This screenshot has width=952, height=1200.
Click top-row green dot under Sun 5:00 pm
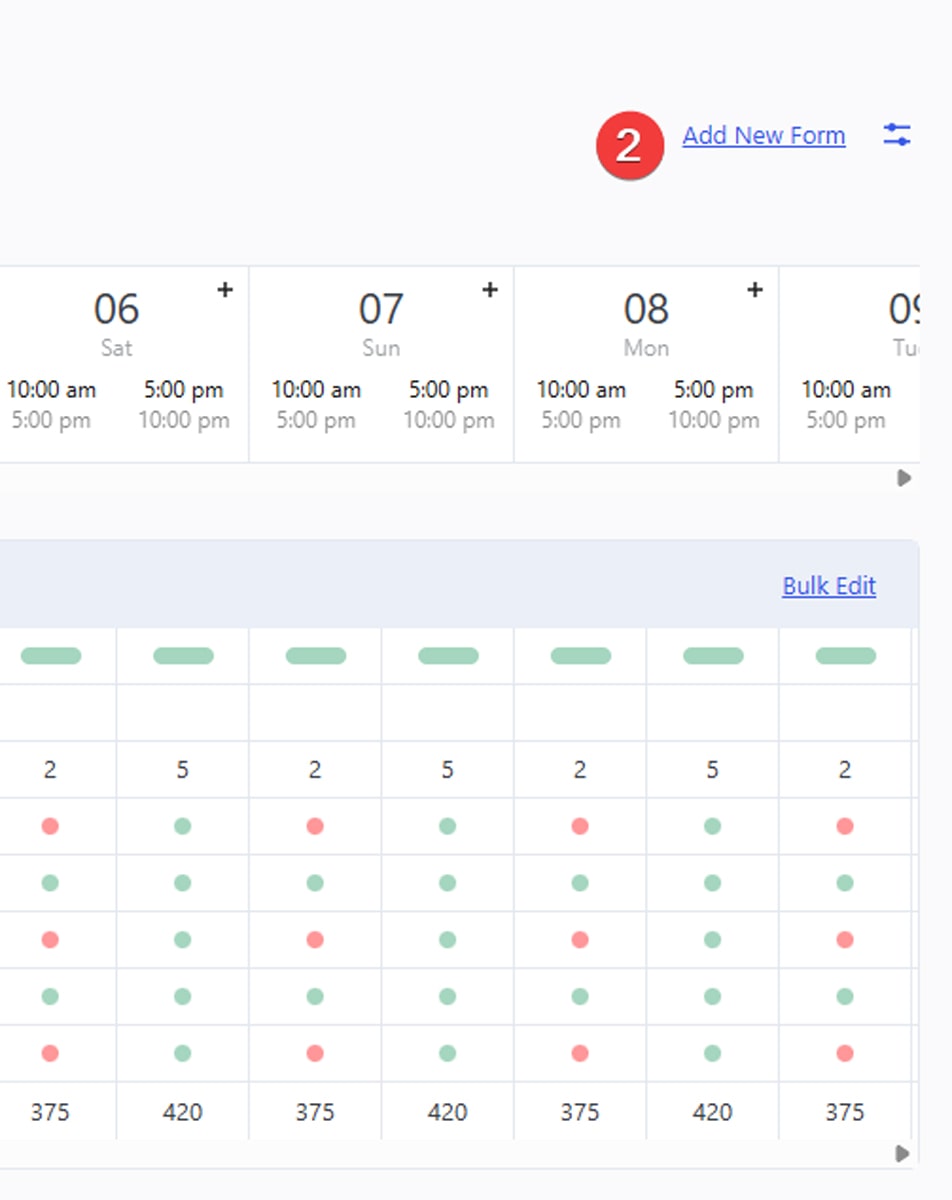(447, 826)
